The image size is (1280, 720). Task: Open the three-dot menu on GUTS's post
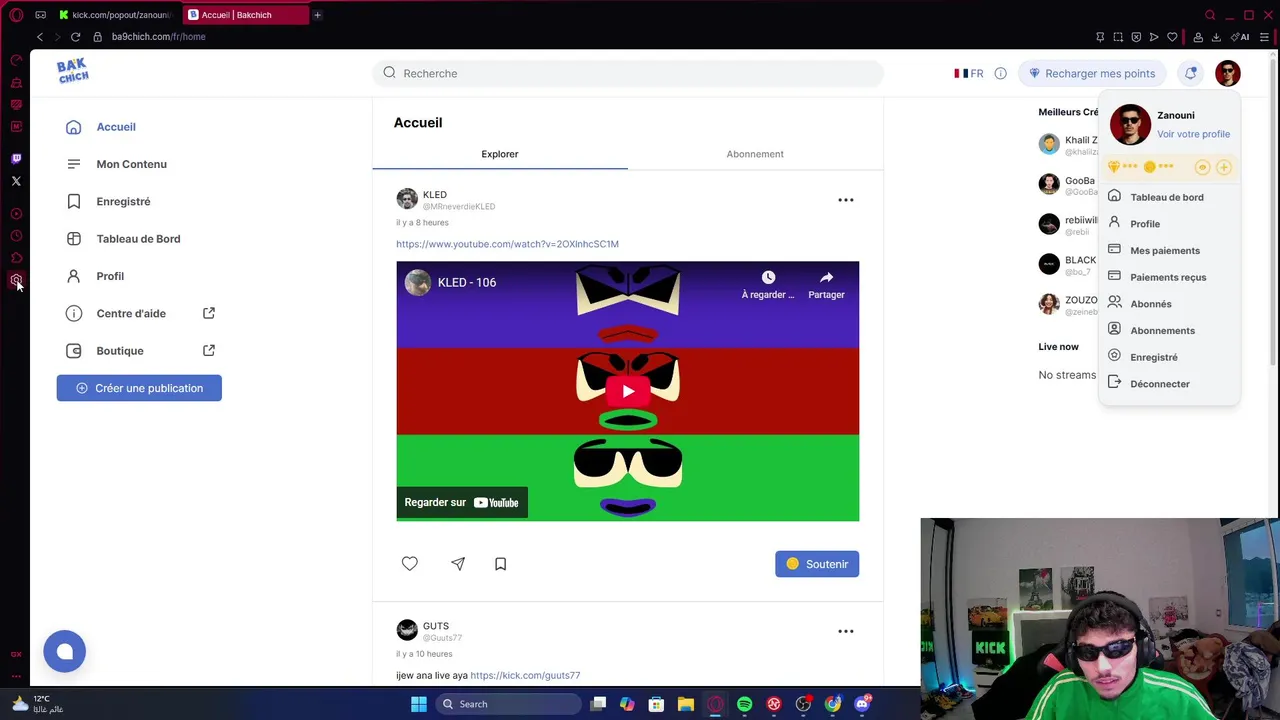846,631
